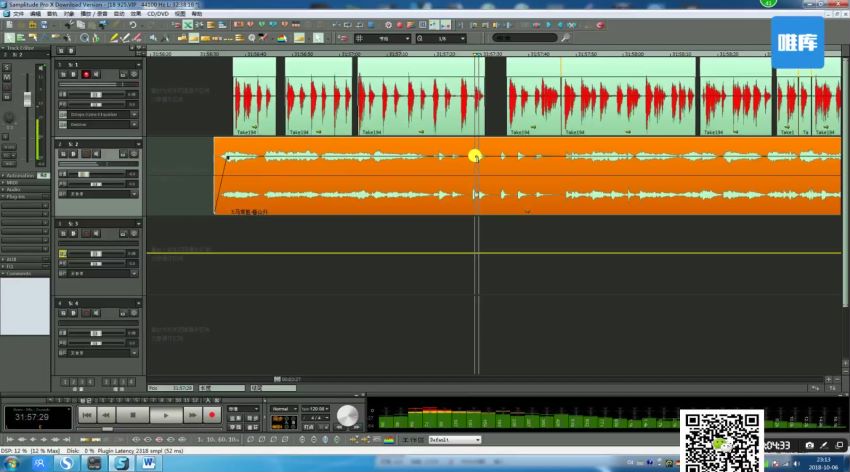The image size is (850, 472).
Task: Save the project with the floppy disk icon
Action: coord(44,25)
